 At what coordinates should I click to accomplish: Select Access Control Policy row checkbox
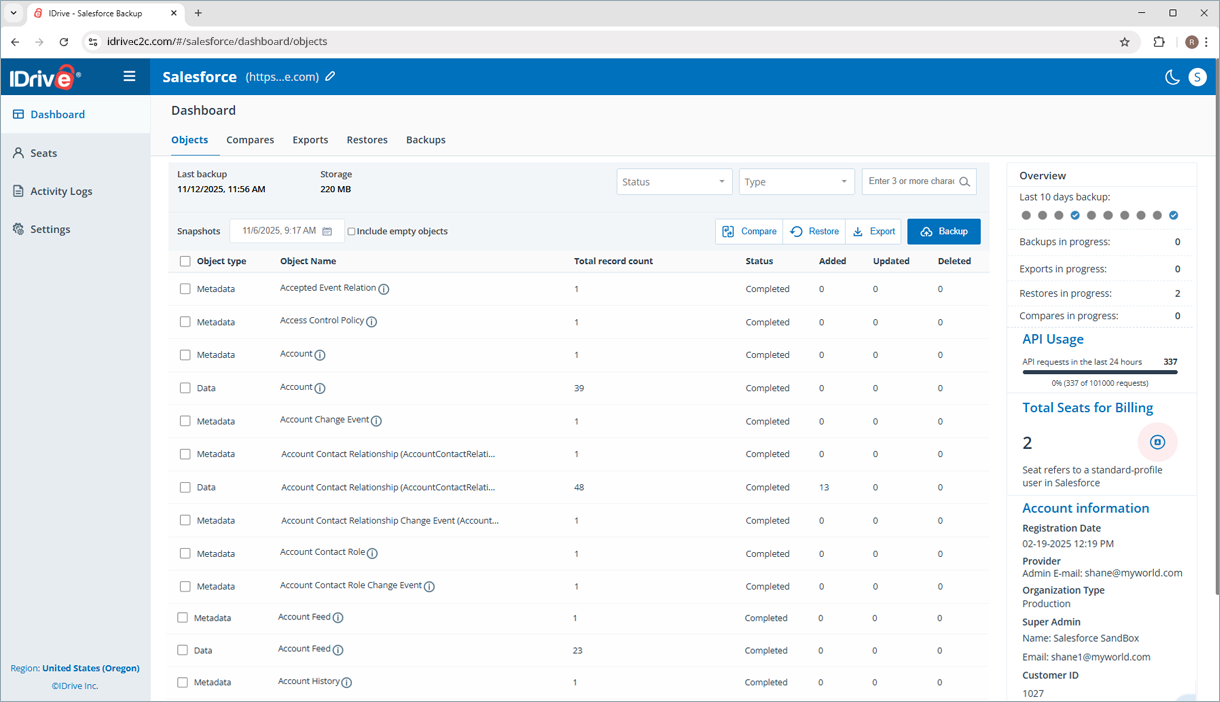click(x=185, y=322)
